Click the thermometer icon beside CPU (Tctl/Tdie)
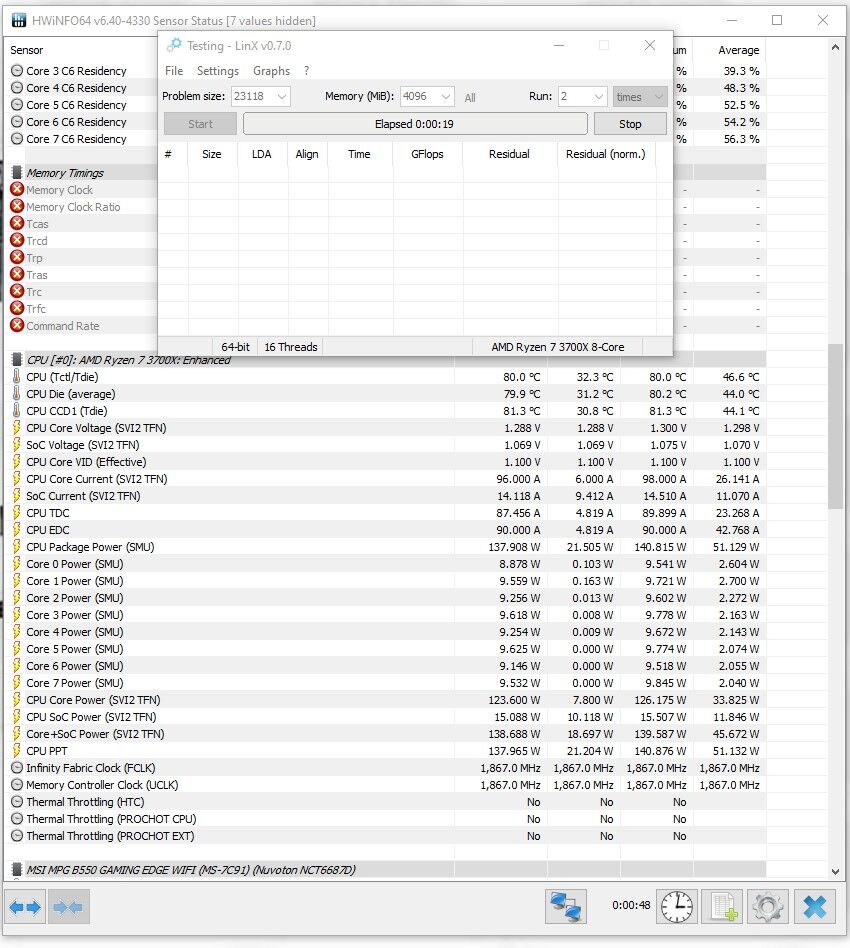Viewport: 850px width, 948px height. (x=17, y=377)
